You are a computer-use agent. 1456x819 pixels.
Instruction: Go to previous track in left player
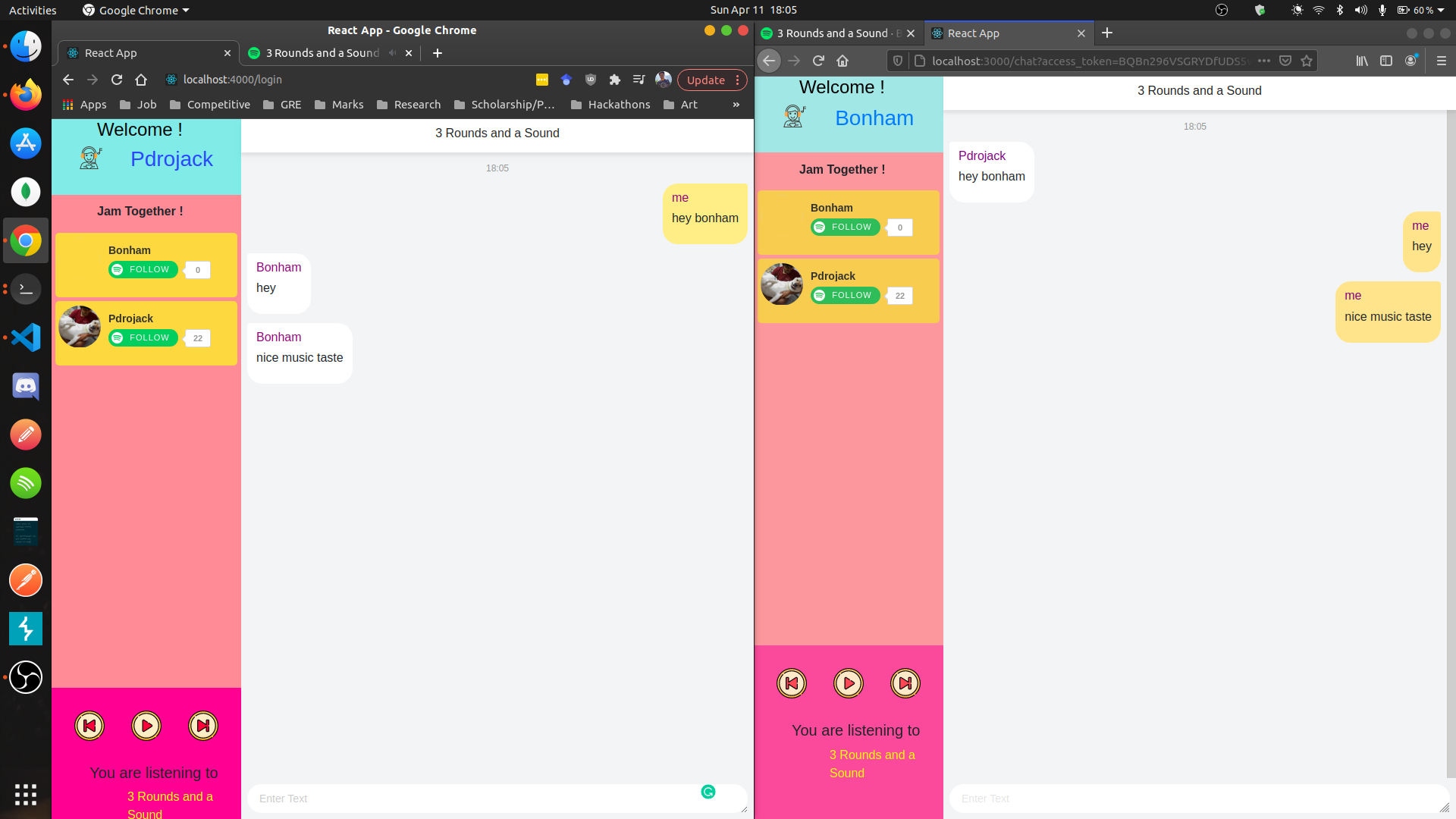click(89, 726)
